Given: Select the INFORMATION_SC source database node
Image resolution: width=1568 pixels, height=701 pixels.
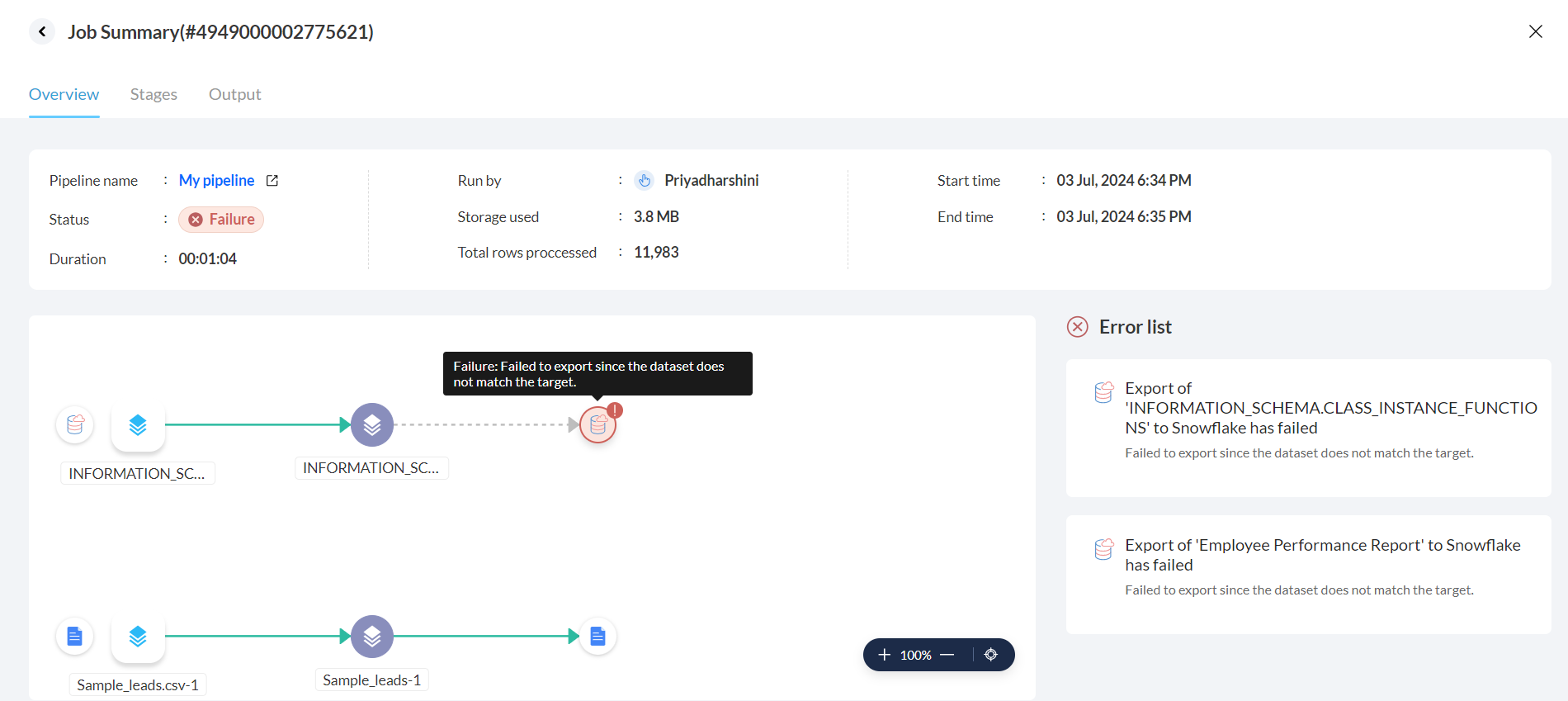Looking at the screenshot, I should pyautogui.click(x=75, y=424).
